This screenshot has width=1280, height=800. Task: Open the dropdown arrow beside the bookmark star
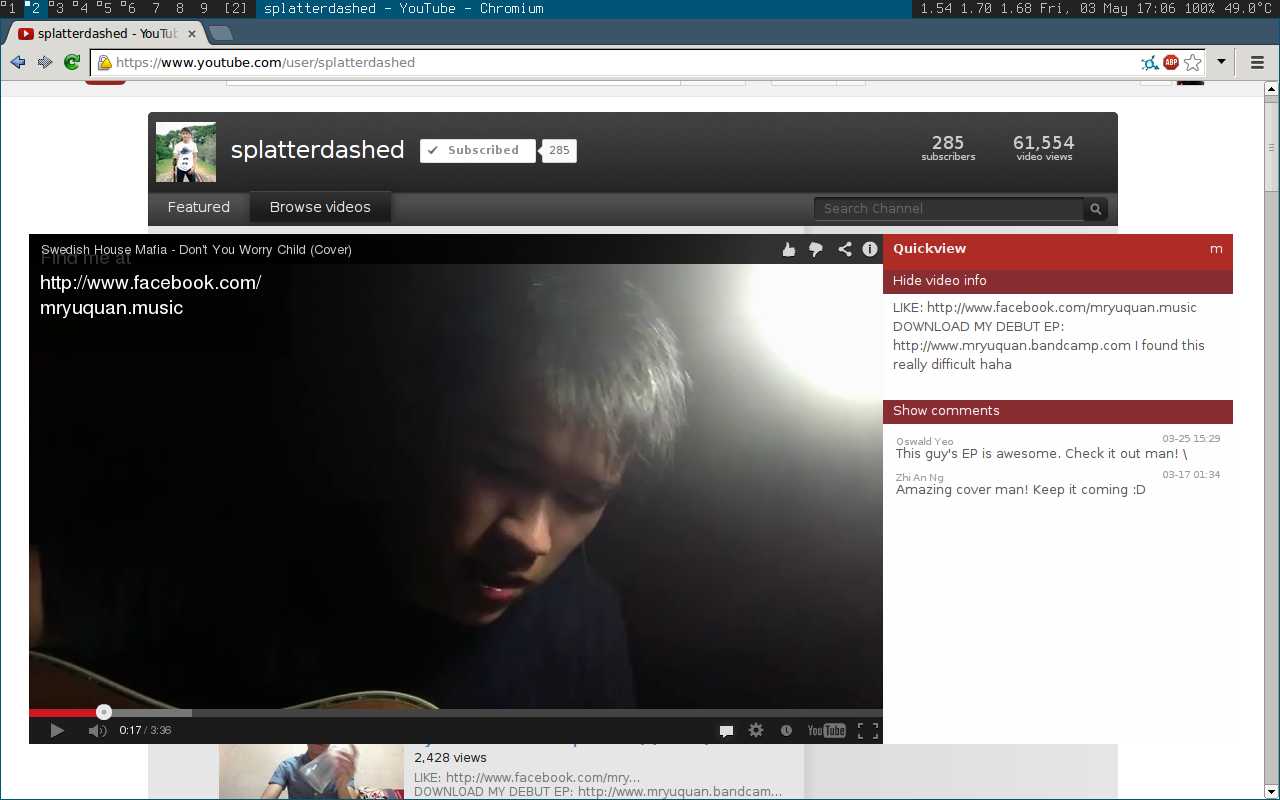[1221, 62]
